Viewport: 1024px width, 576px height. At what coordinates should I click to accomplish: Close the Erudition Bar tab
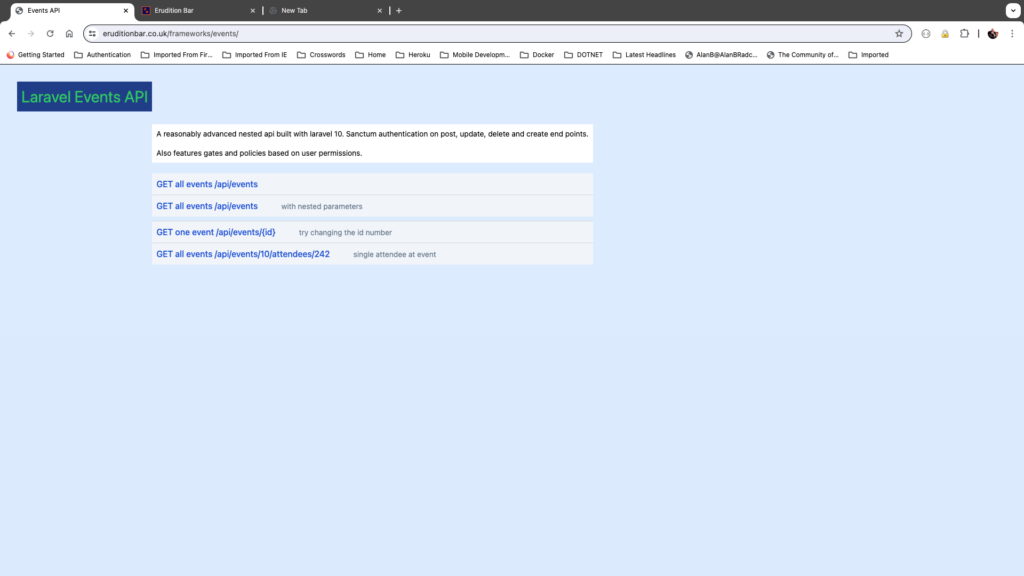pos(253,10)
